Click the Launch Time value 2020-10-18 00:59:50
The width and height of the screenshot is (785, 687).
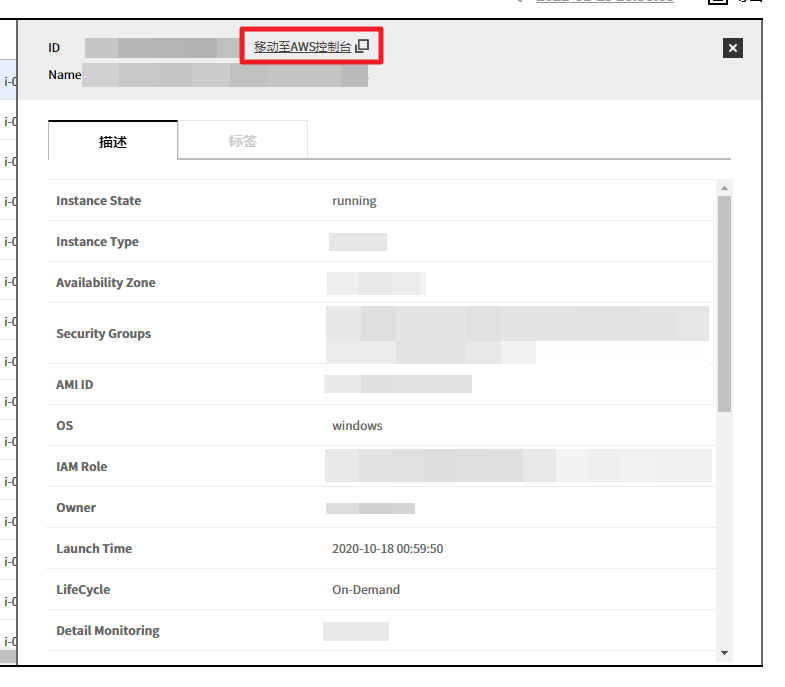click(x=387, y=549)
